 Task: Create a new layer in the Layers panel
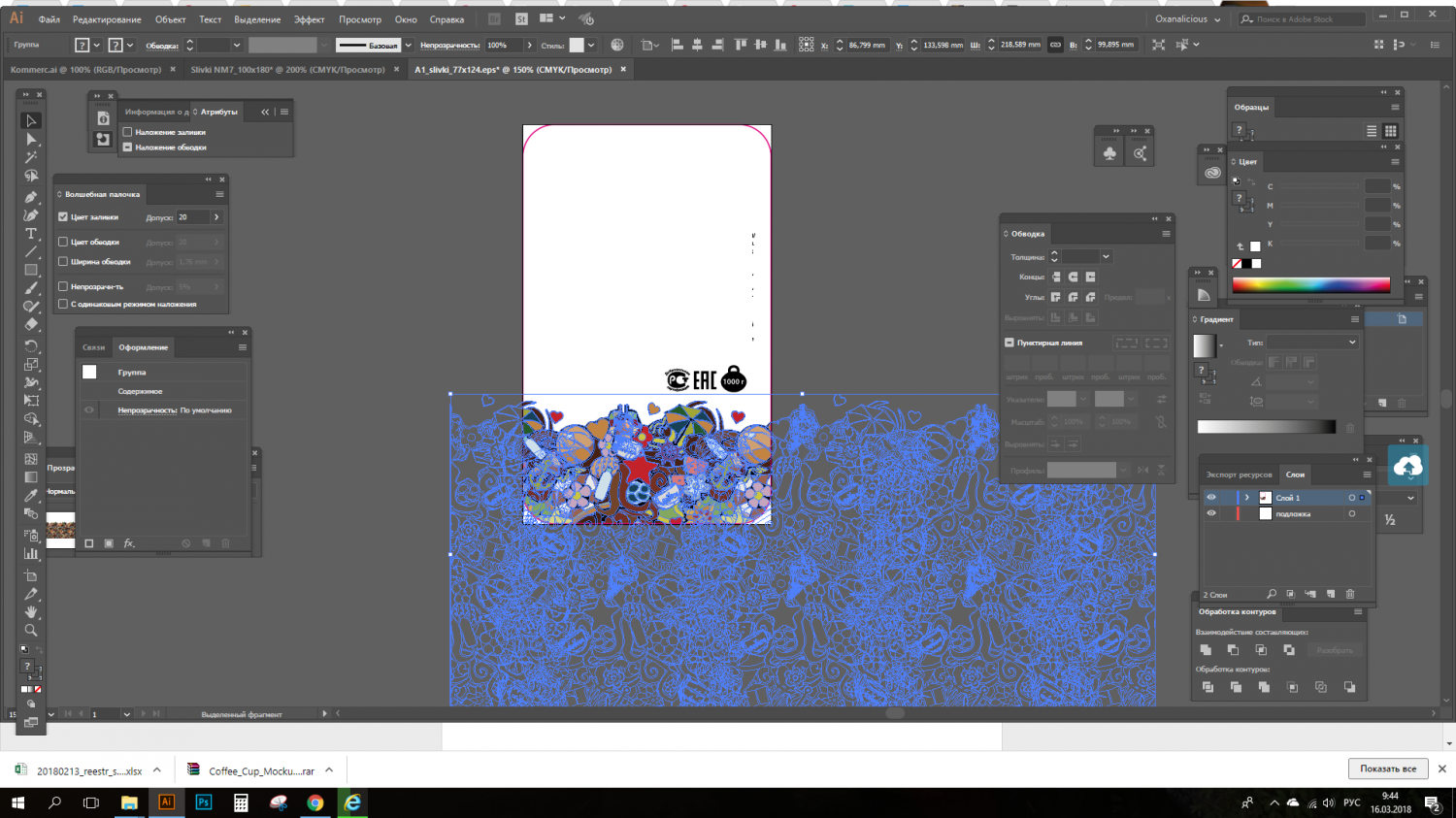tap(1331, 596)
